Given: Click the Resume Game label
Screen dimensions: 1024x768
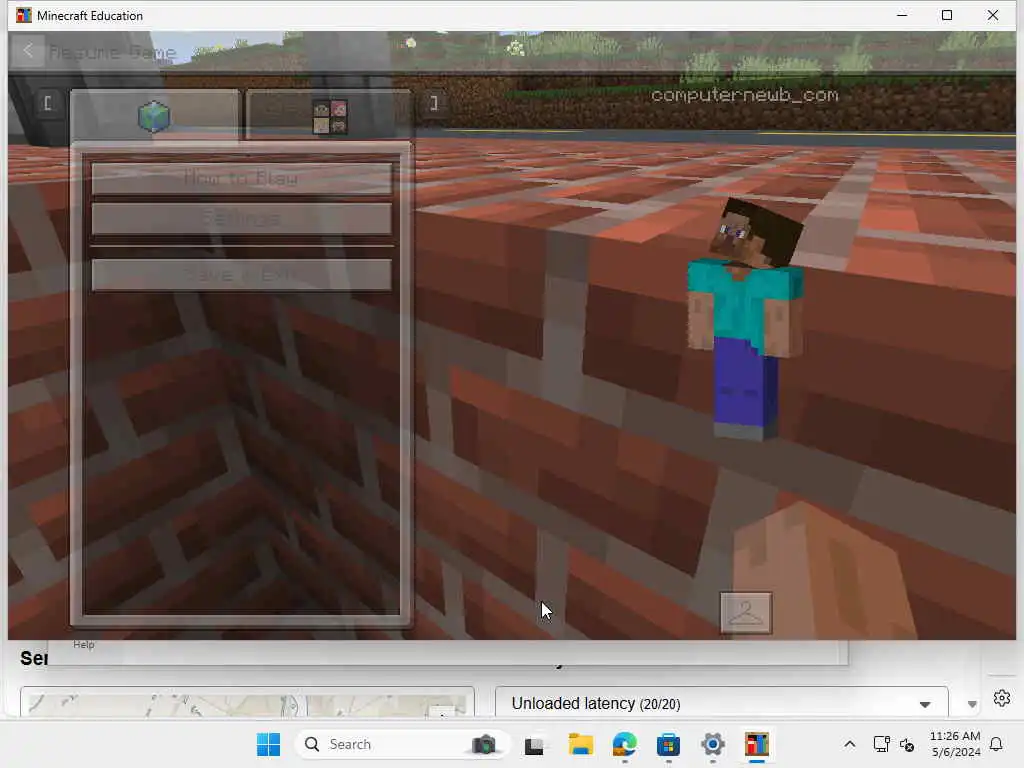Looking at the screenshot, I should tap(112, 53).
